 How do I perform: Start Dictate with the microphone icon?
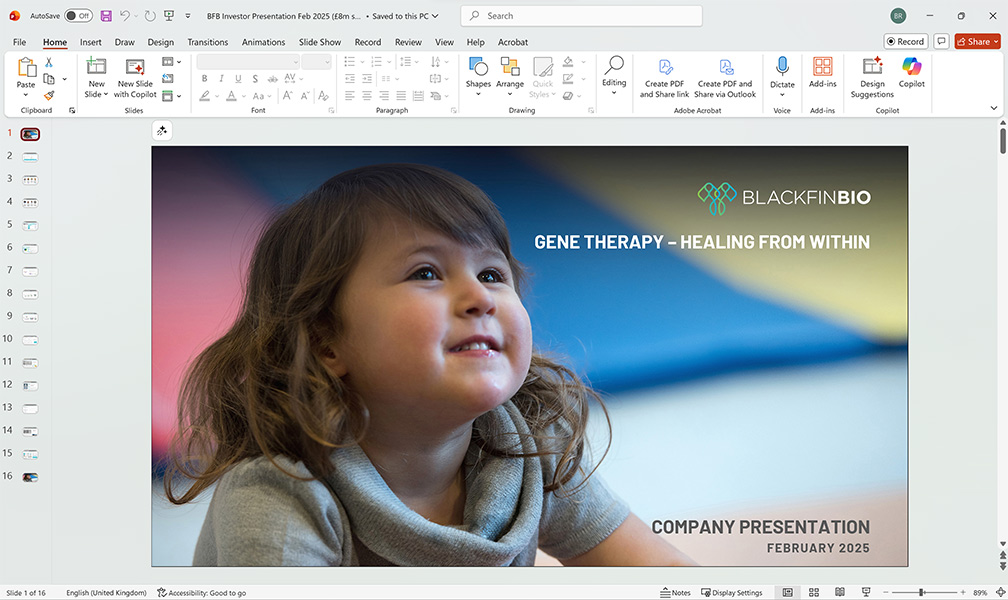click(782, 68)
